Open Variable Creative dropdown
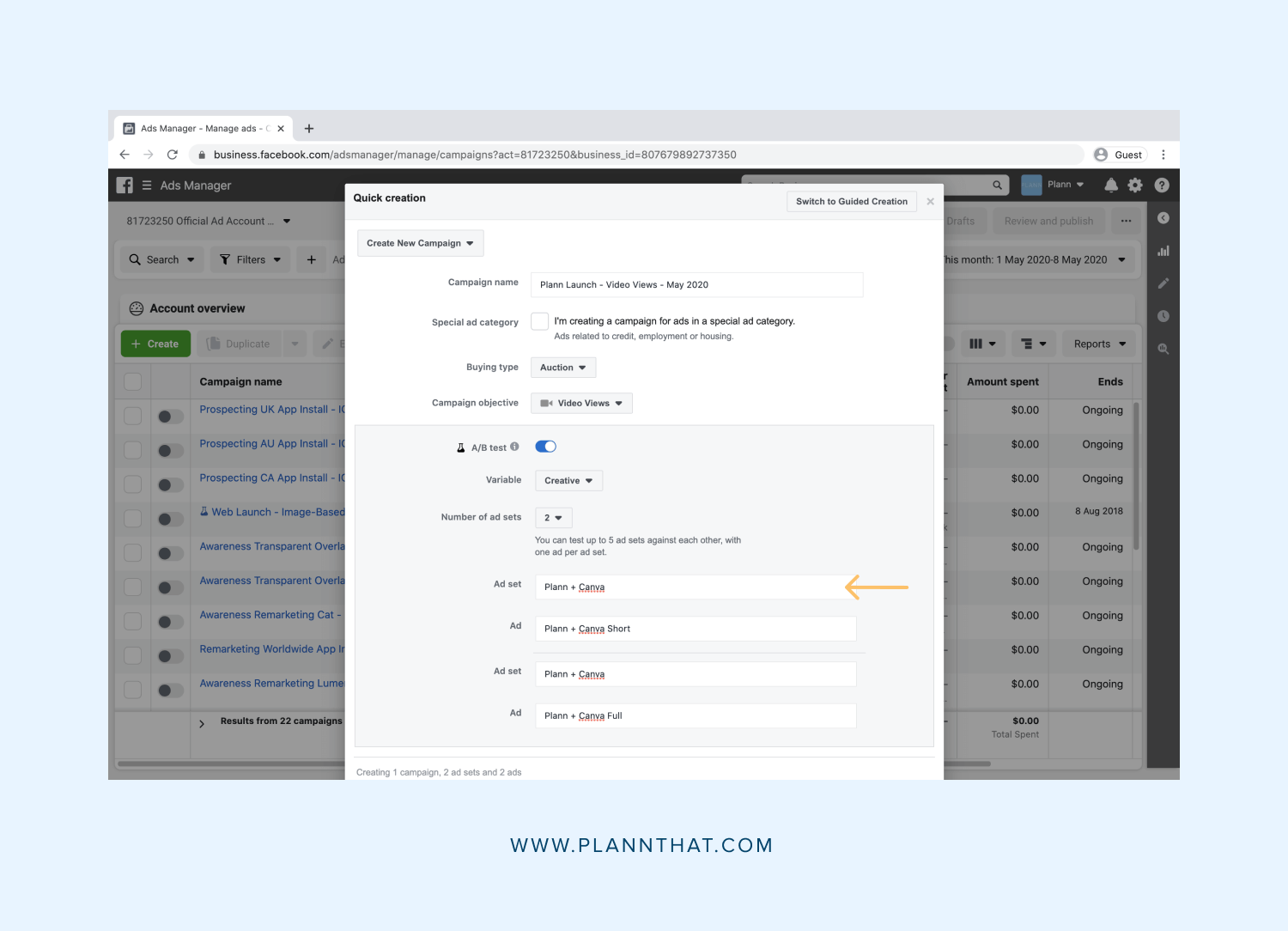This screenshot has height=931, width=1288. pos(568,481)
